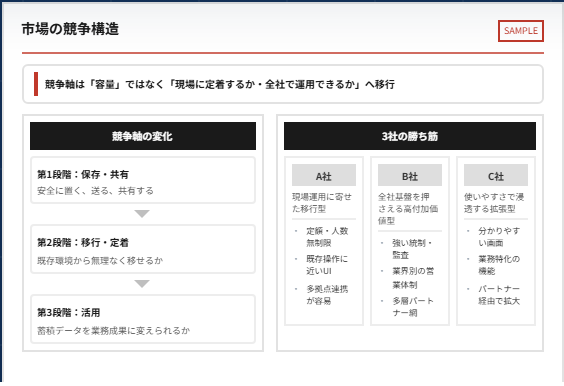The height and width of the screenshot is (386, 564).
Task: Select the B社 column header
Action: point(410,175)
